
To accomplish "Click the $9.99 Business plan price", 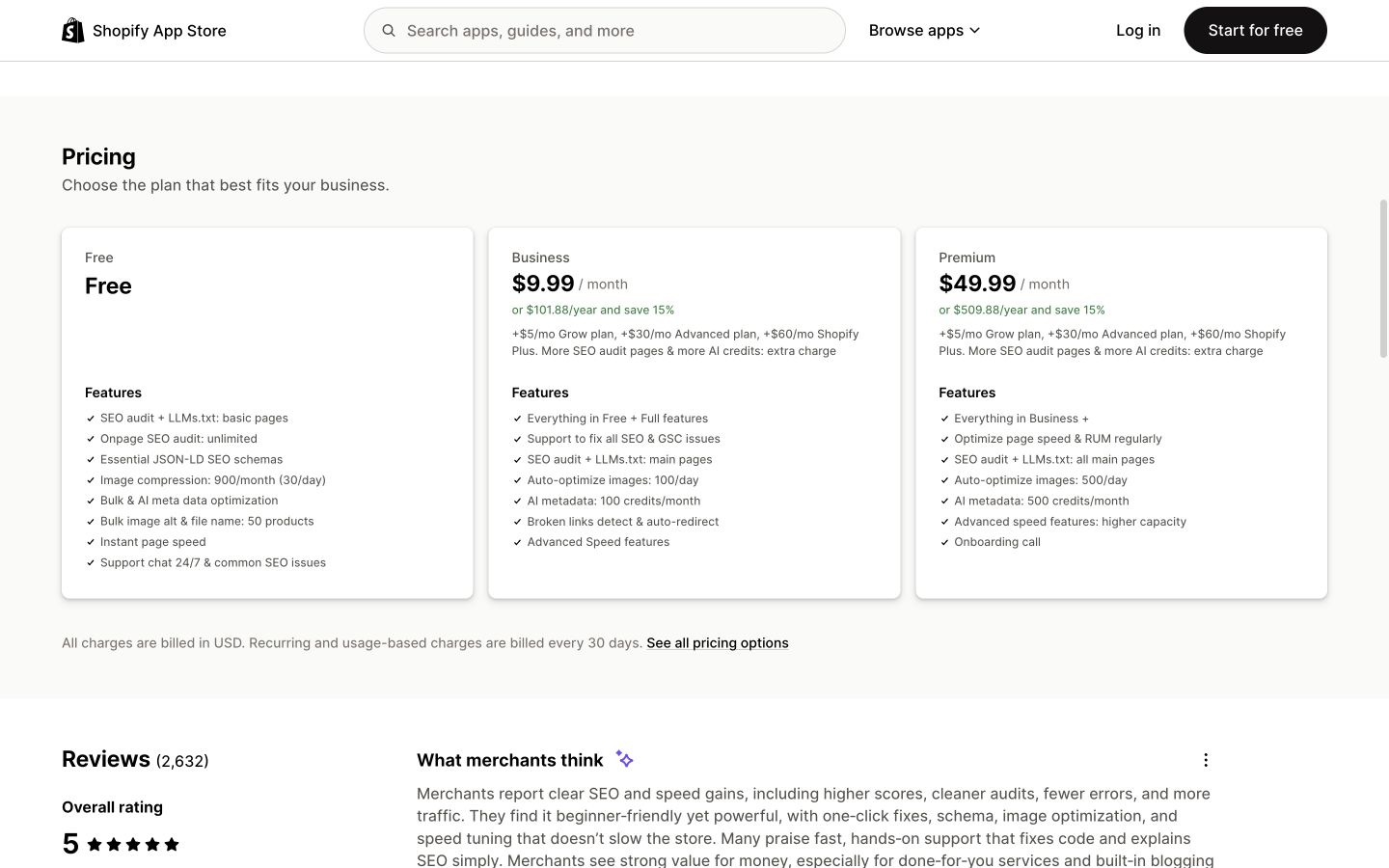I will 543,284.
